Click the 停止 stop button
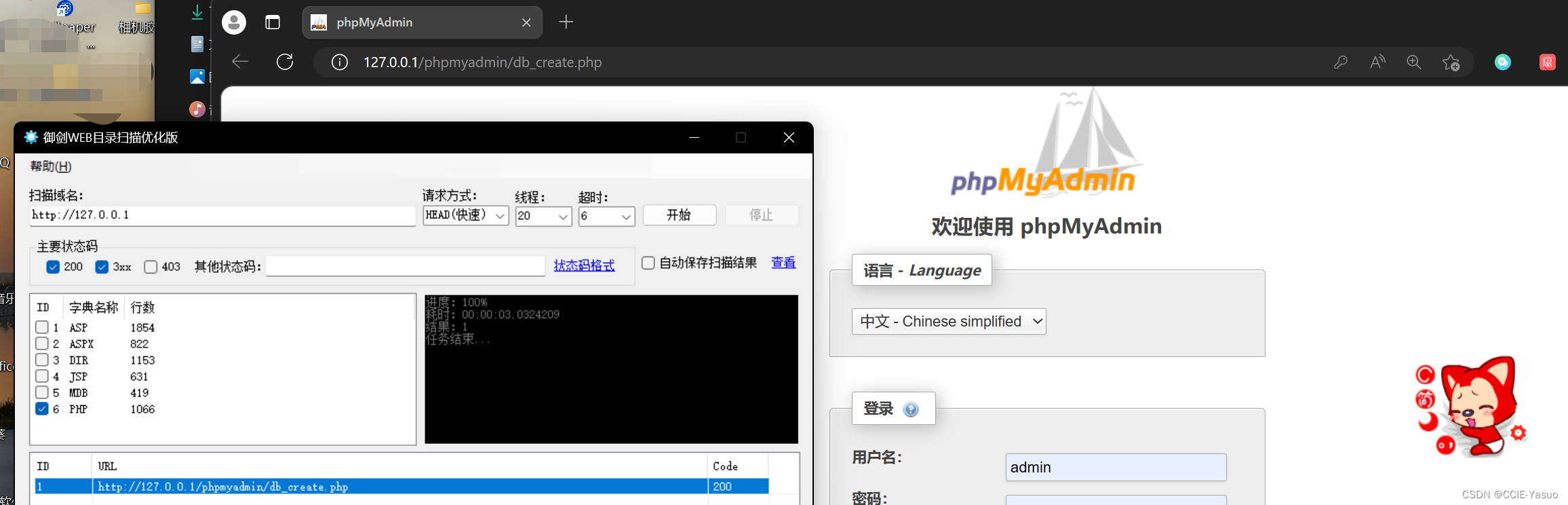 762,215
